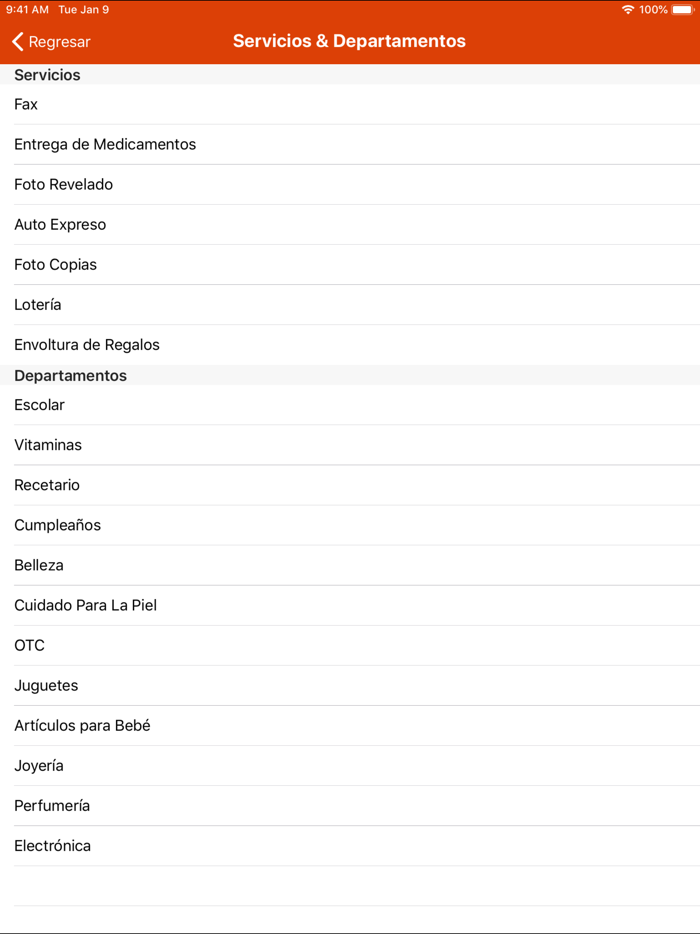Tap the battery icon in status bar

tap(683, 10)
